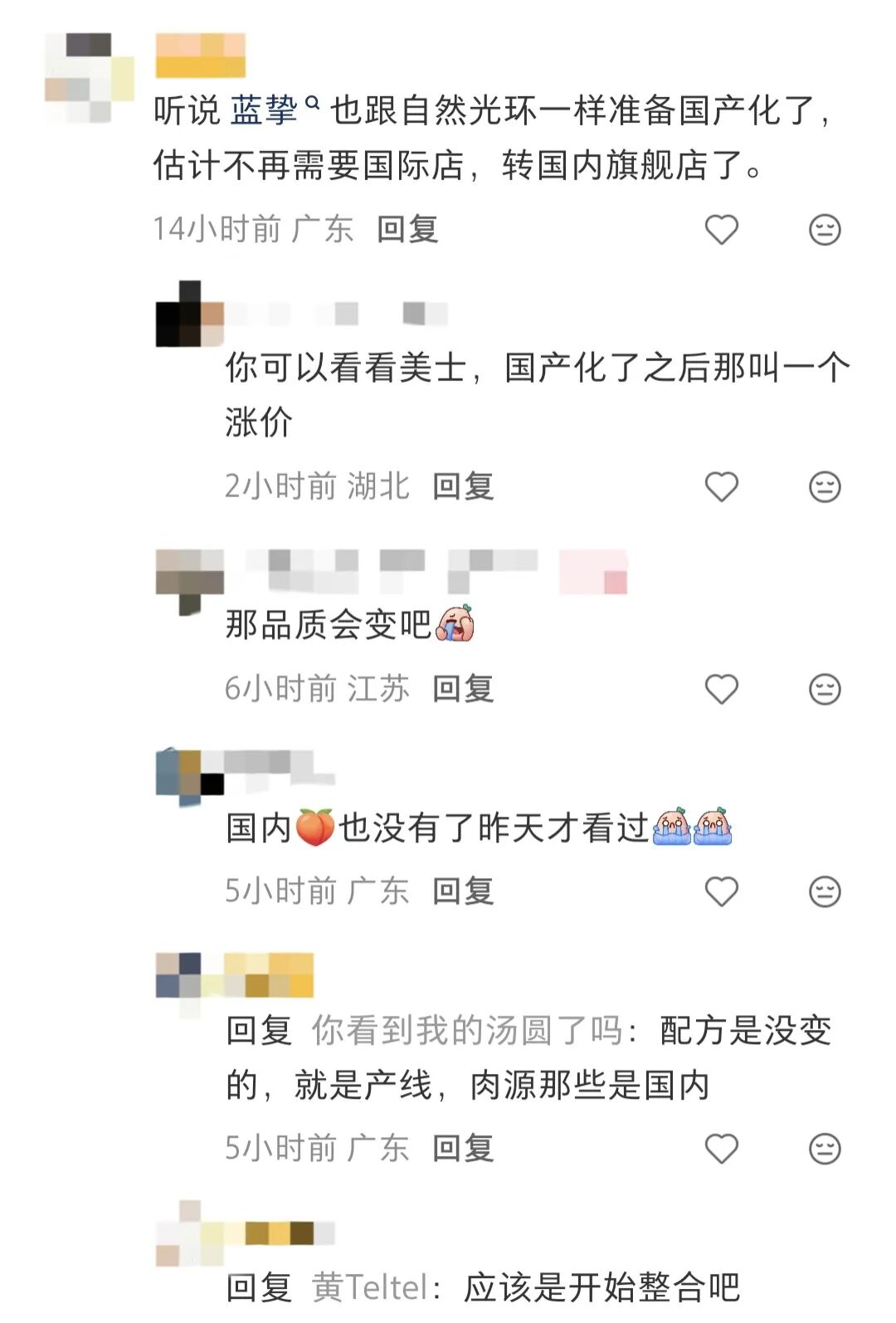Viewport: 896px width, 1323px height.
Task: Dislike the 江苏 comment from 6小时前
Action: (825, 690)
